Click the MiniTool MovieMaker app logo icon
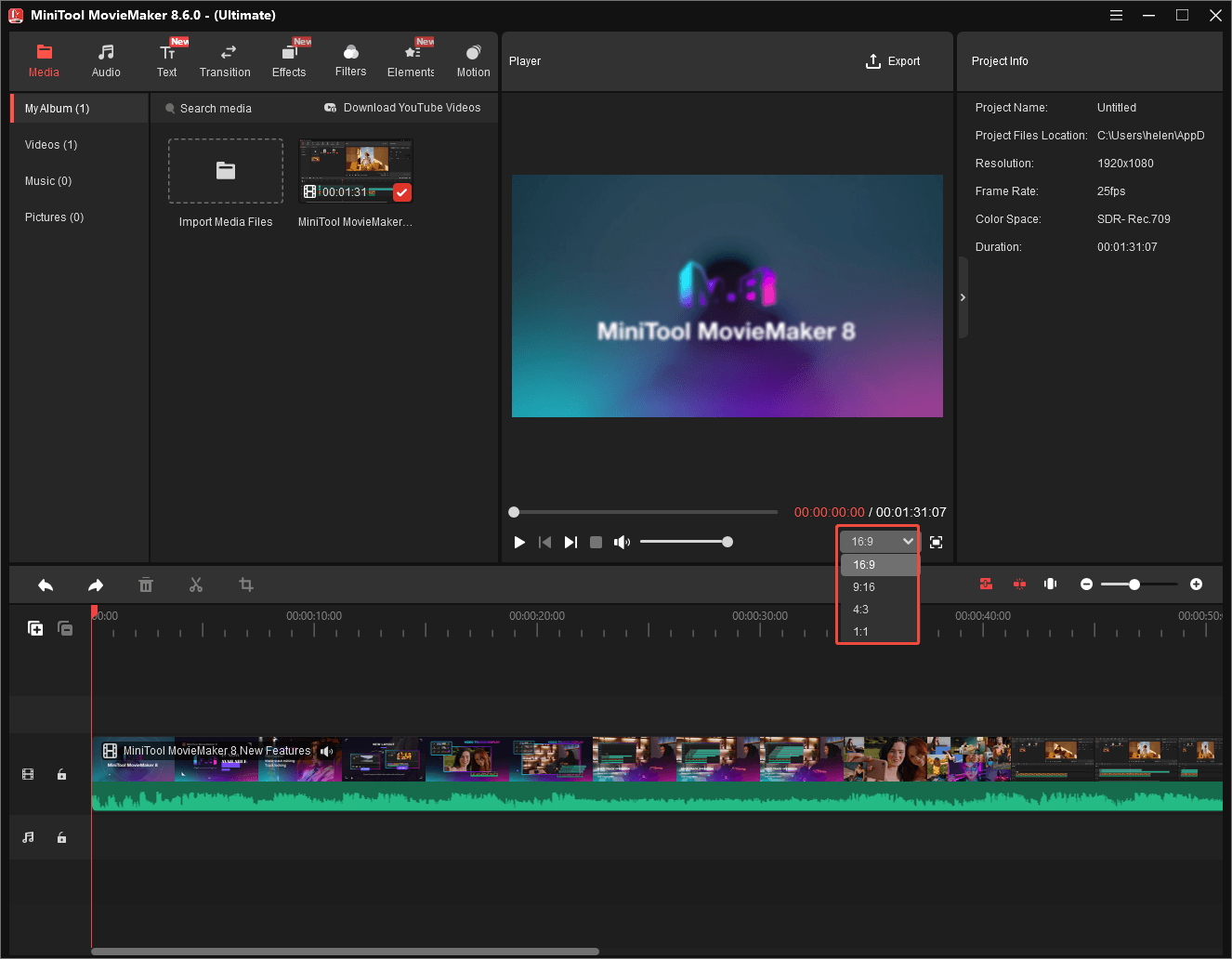The width and height of the screenshot is (1232, 959). (16, 15)
